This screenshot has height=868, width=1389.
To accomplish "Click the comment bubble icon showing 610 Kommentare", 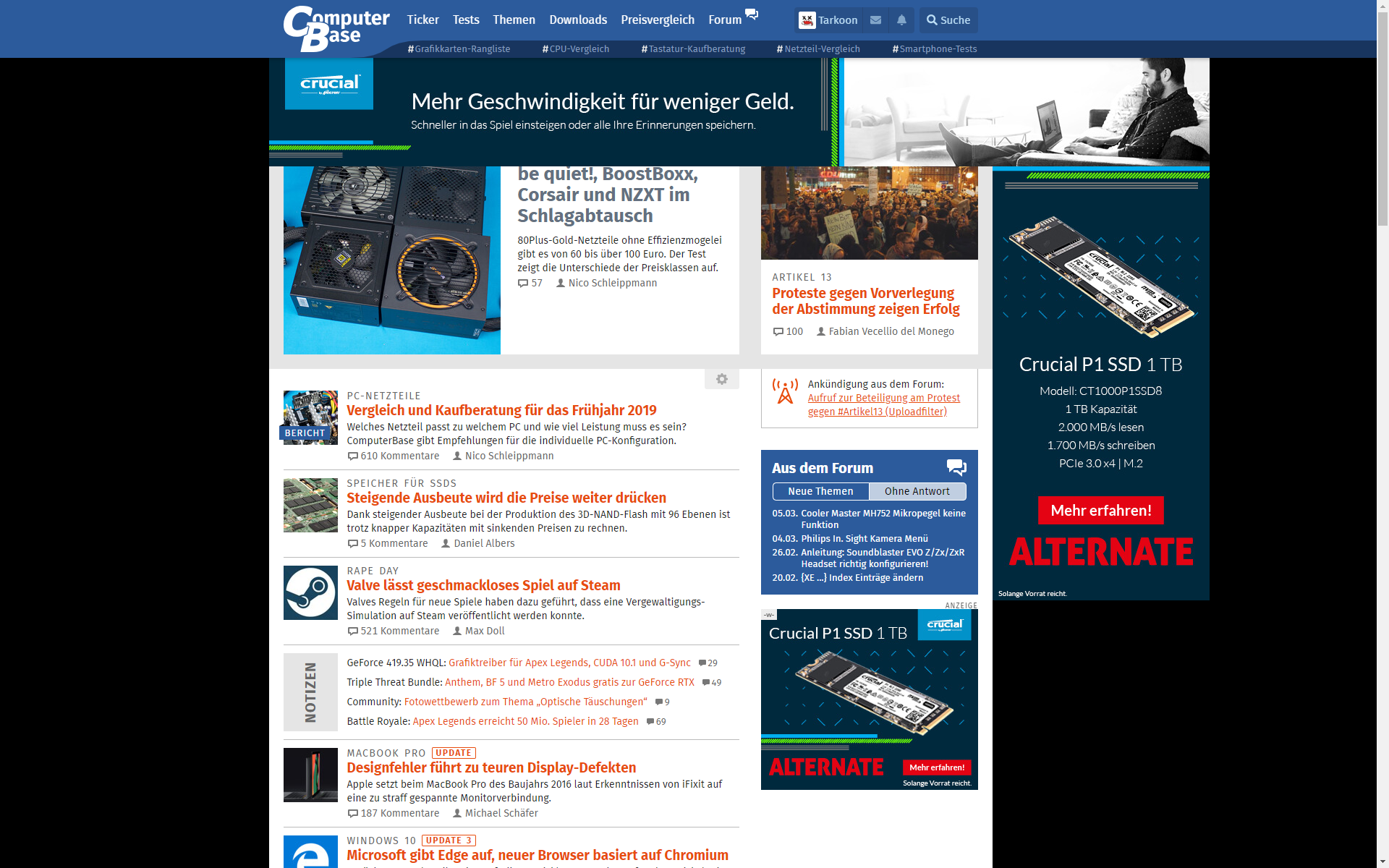I will (x=353, y=456).
